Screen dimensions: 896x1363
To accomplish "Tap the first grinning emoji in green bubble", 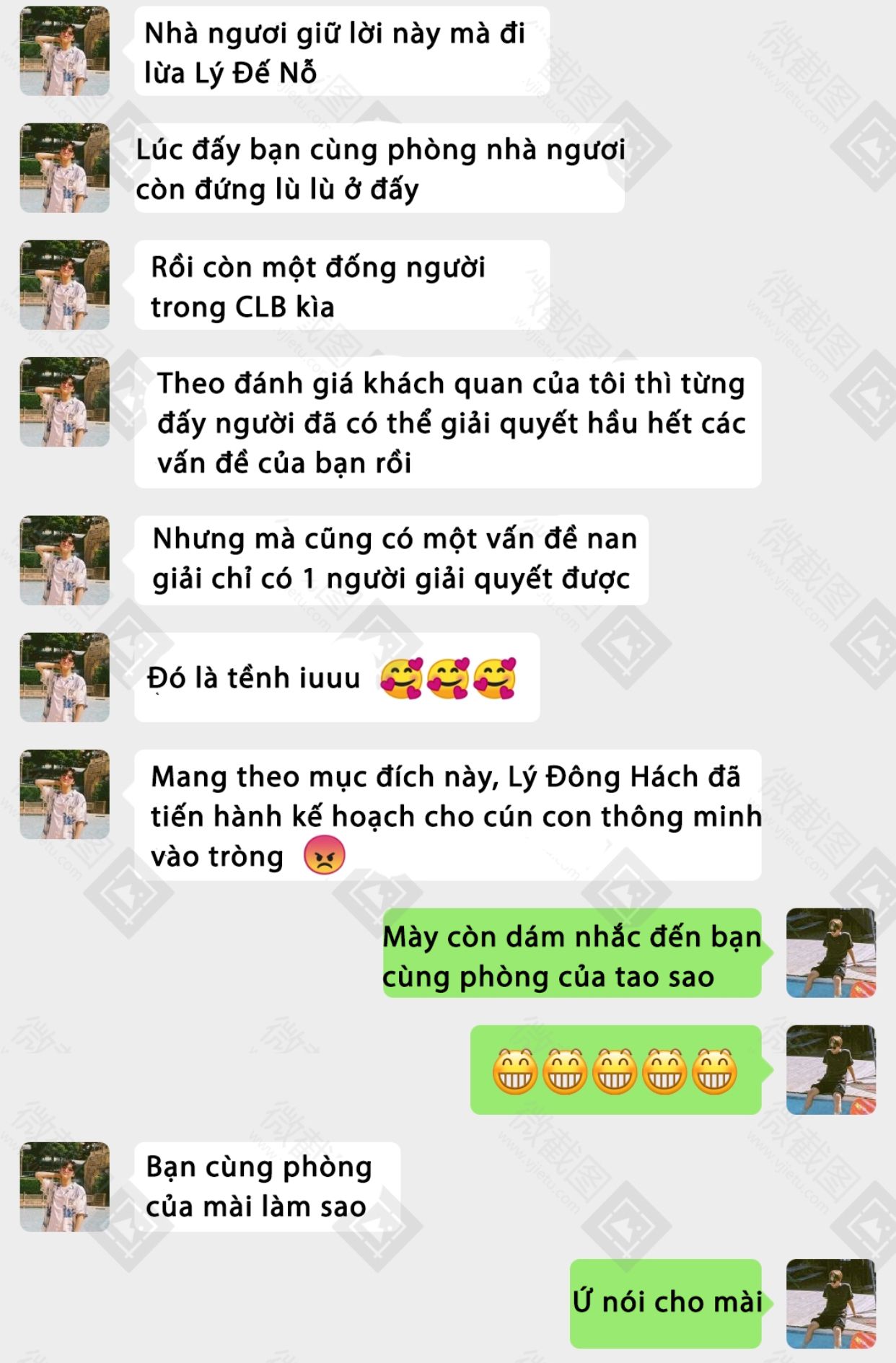I will coord(515,1071).
